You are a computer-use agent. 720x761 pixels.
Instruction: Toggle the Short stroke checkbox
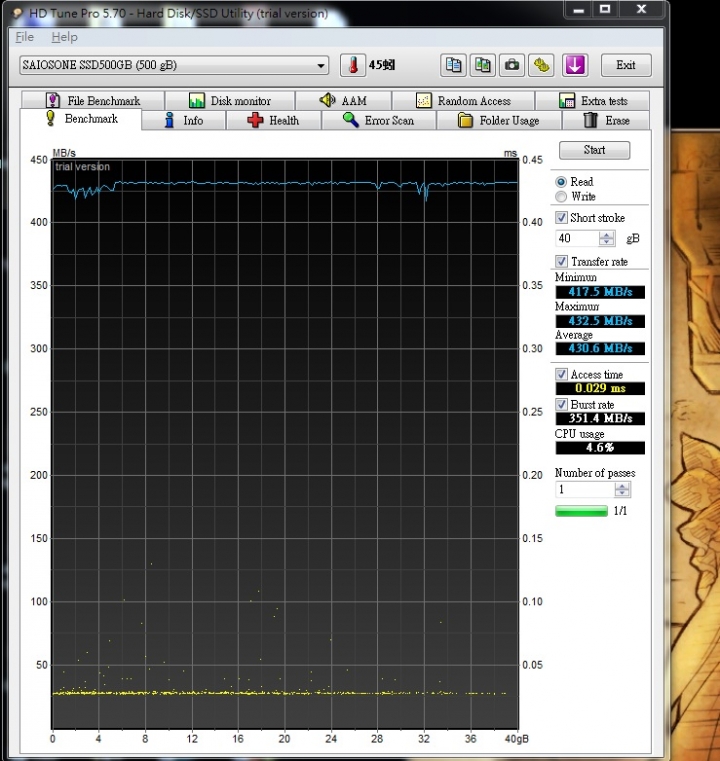coord(561,217)
